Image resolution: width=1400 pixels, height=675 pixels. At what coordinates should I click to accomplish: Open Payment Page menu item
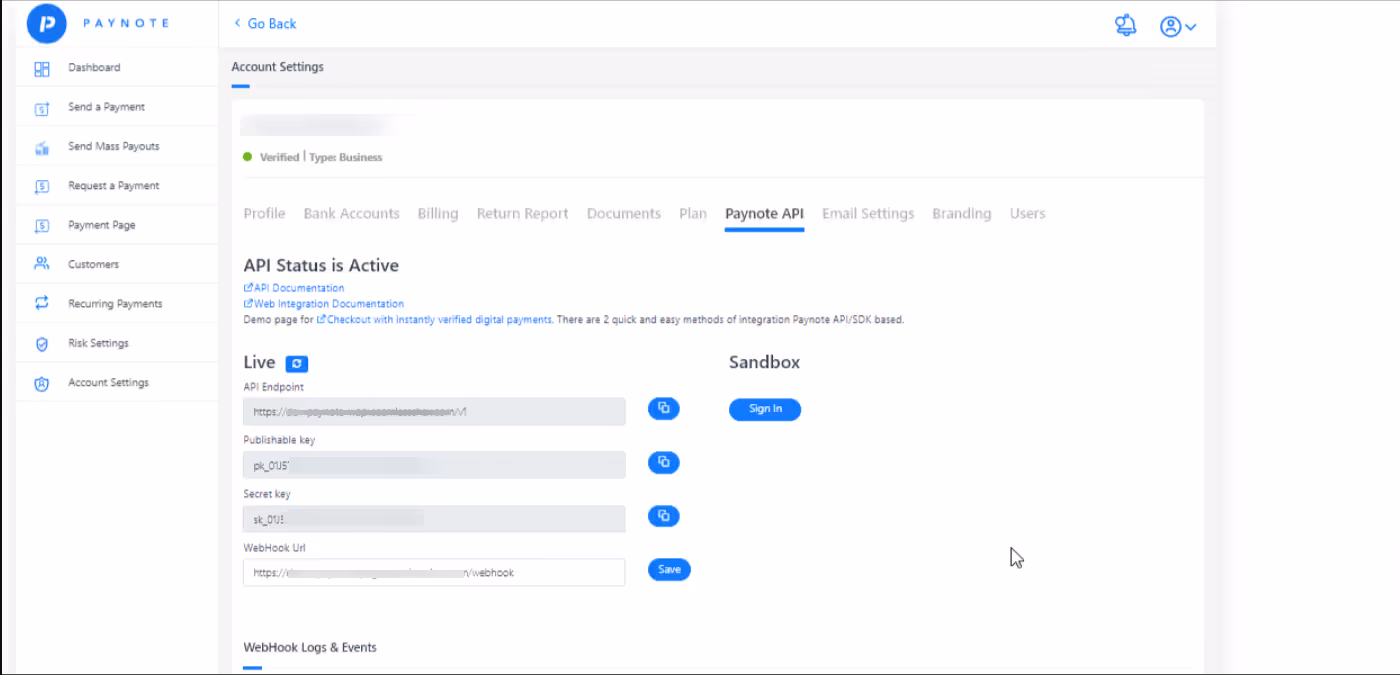coord(102,225)
